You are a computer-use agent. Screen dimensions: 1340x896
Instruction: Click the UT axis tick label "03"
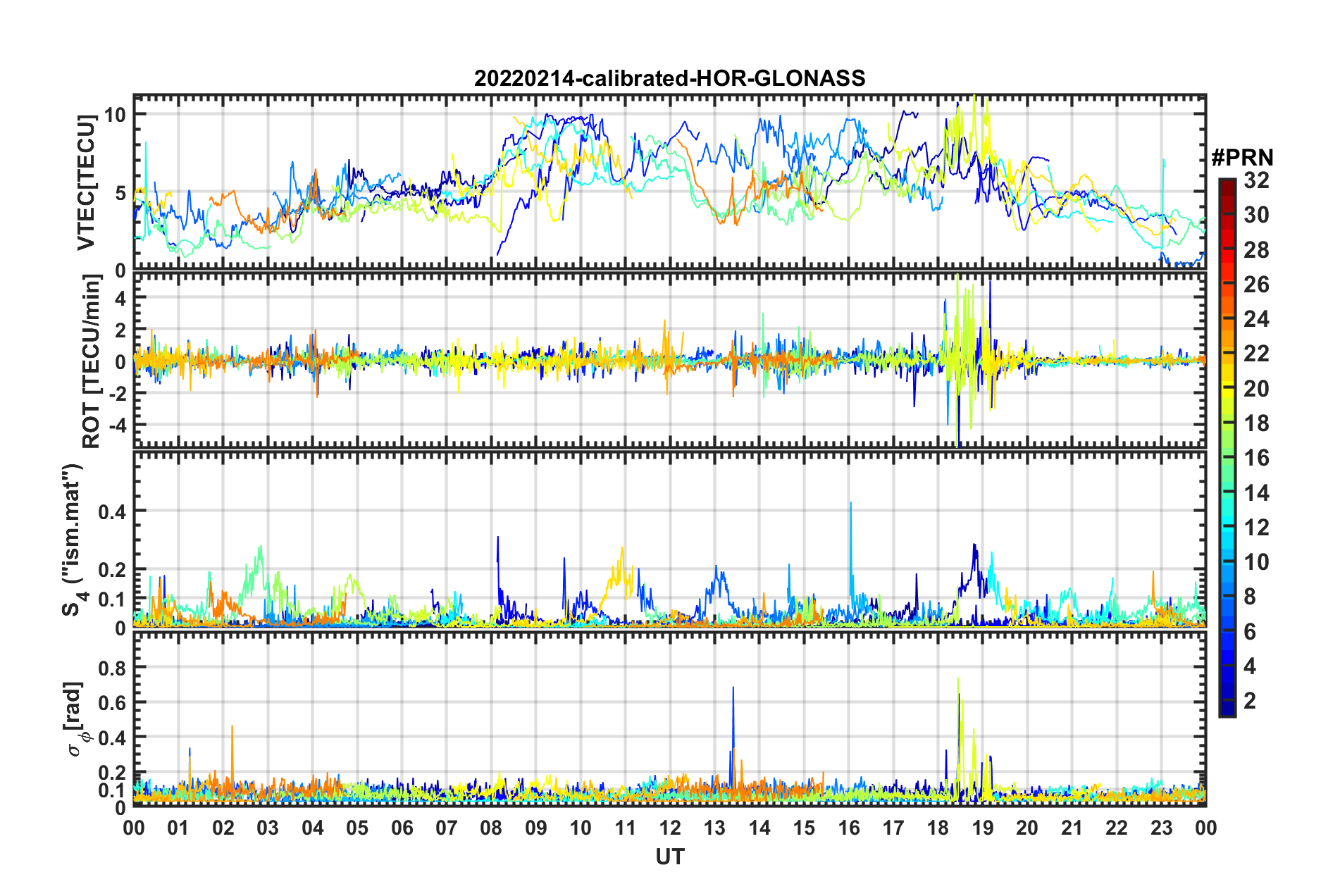tap(268, 828)
